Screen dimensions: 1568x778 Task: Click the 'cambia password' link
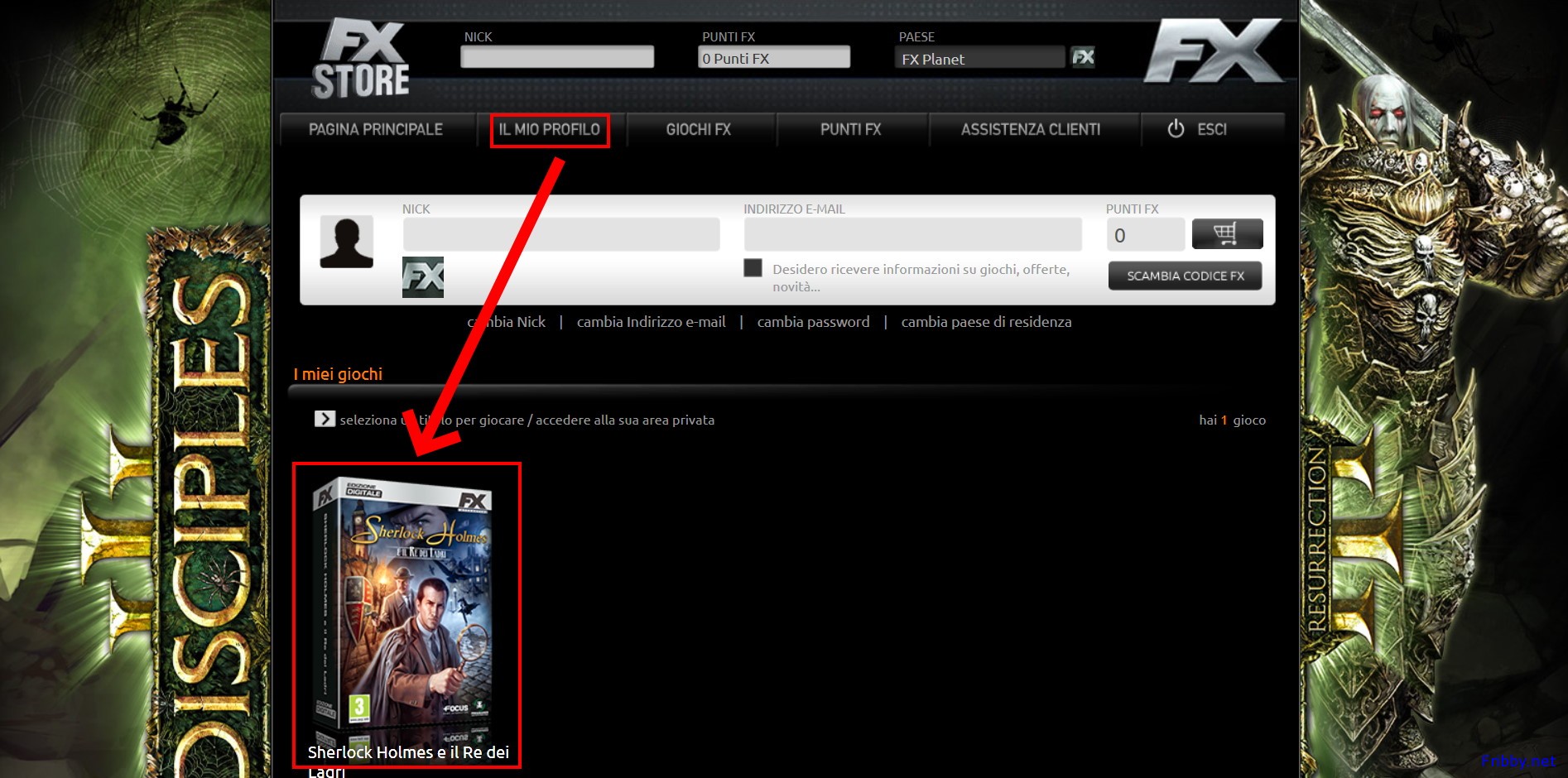point(813,322)
